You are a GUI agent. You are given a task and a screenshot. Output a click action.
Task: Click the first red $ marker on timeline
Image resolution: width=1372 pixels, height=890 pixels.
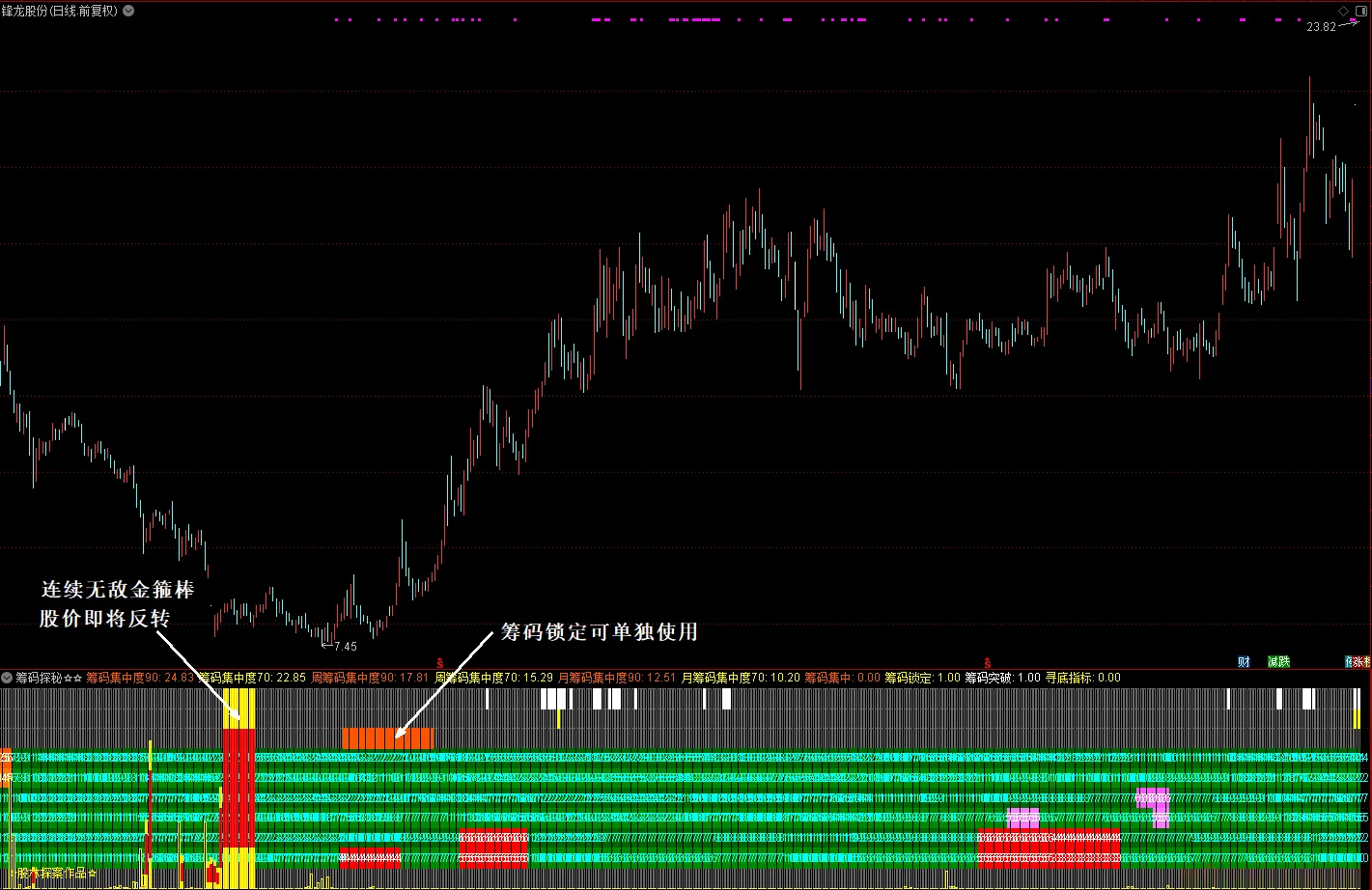(440, 663)
